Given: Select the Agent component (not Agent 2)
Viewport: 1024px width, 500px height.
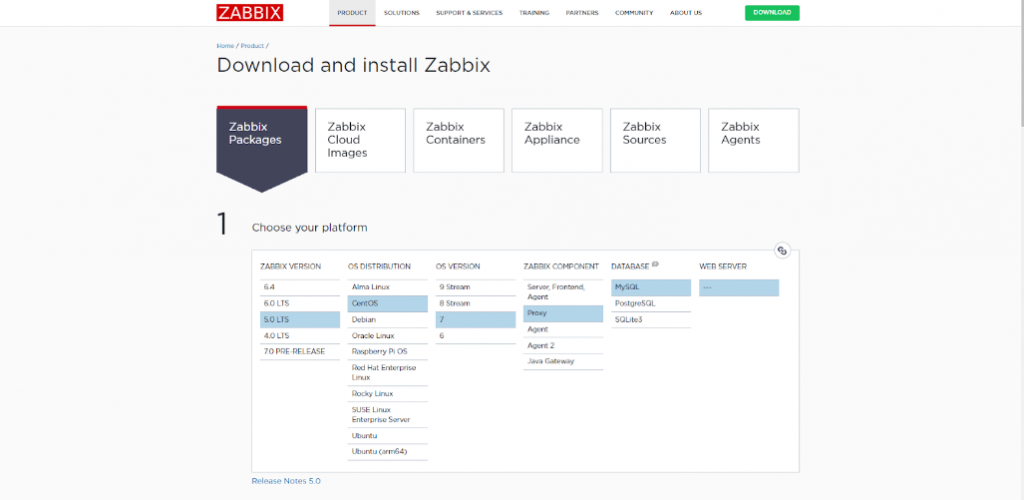Looking at the screenshot, I should tap(563, 330).
